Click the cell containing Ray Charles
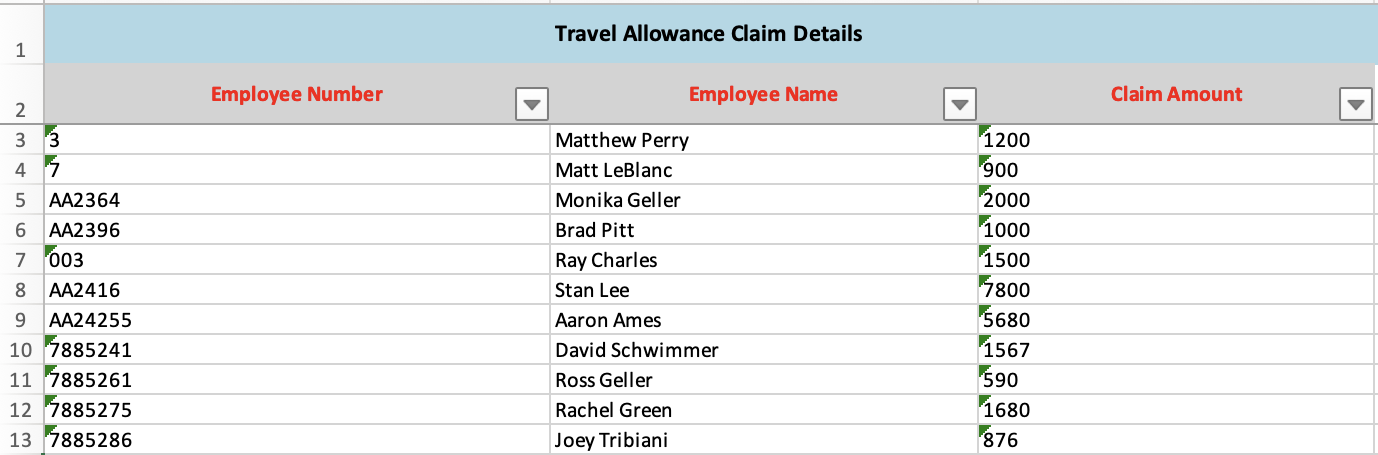 pos(606,260)
